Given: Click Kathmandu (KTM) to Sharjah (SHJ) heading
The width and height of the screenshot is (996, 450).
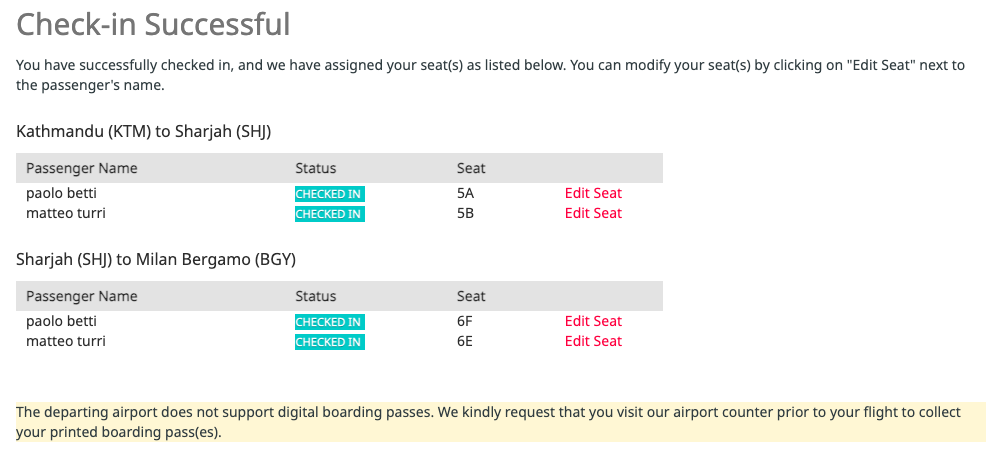Looking at the screenshot, I should (x=144, y=132).
